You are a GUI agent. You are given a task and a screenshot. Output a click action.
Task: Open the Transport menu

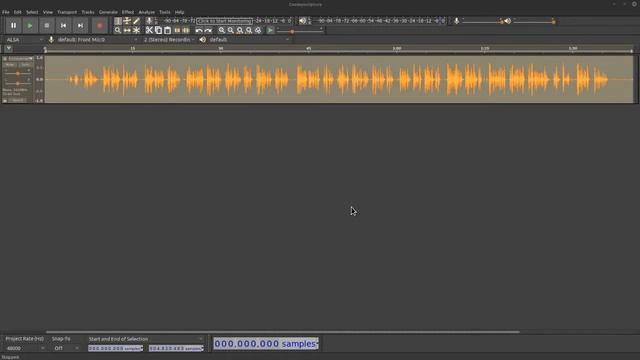click(67, 12)
